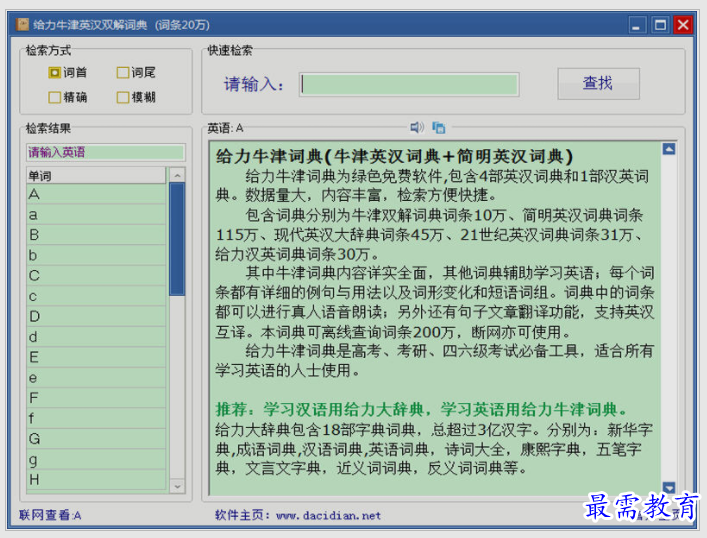Click the 联网查看:A link

point(50,515)
